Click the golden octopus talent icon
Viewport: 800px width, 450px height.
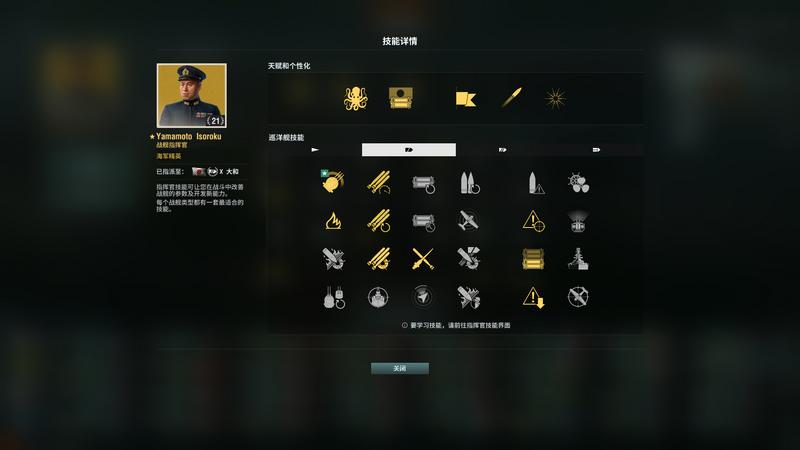tap(355, 98)
